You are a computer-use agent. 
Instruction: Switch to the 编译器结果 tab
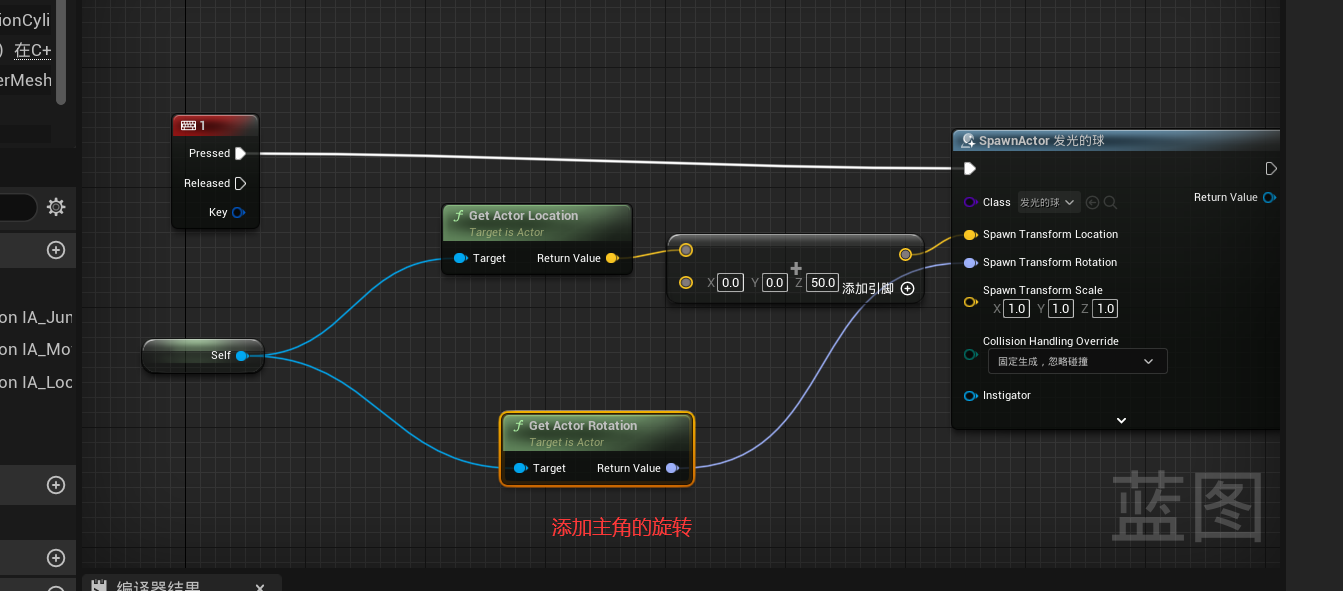pyautogui.click(x=159, y=587)
